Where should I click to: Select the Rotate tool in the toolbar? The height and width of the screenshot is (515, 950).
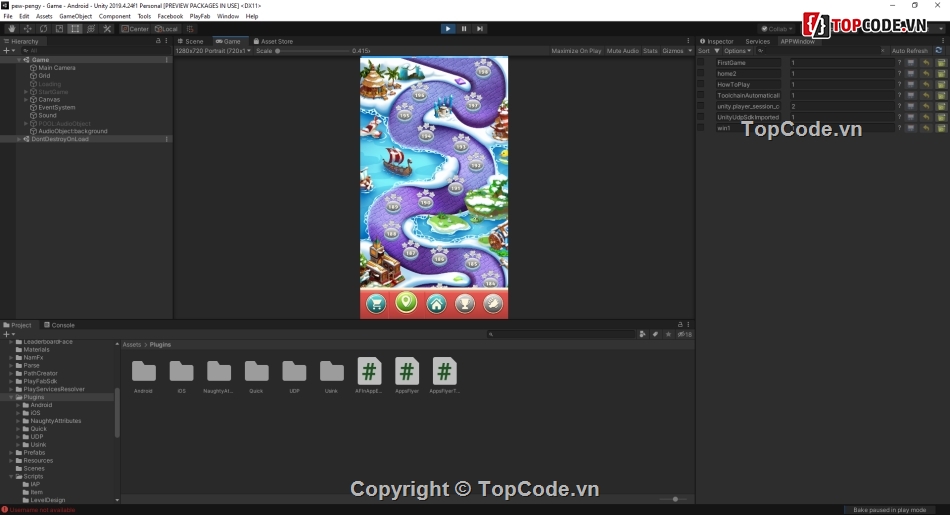[x=43, y=28]
